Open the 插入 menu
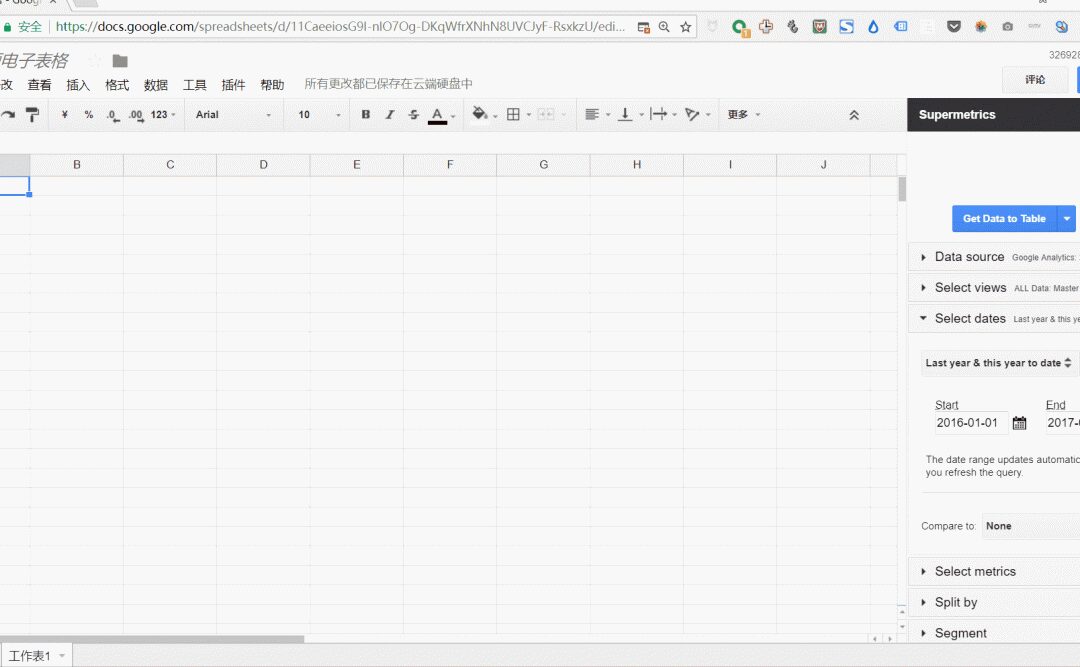Image resolution: width=1080 pixels, height=667 pixels. click(x=78, y=85)
